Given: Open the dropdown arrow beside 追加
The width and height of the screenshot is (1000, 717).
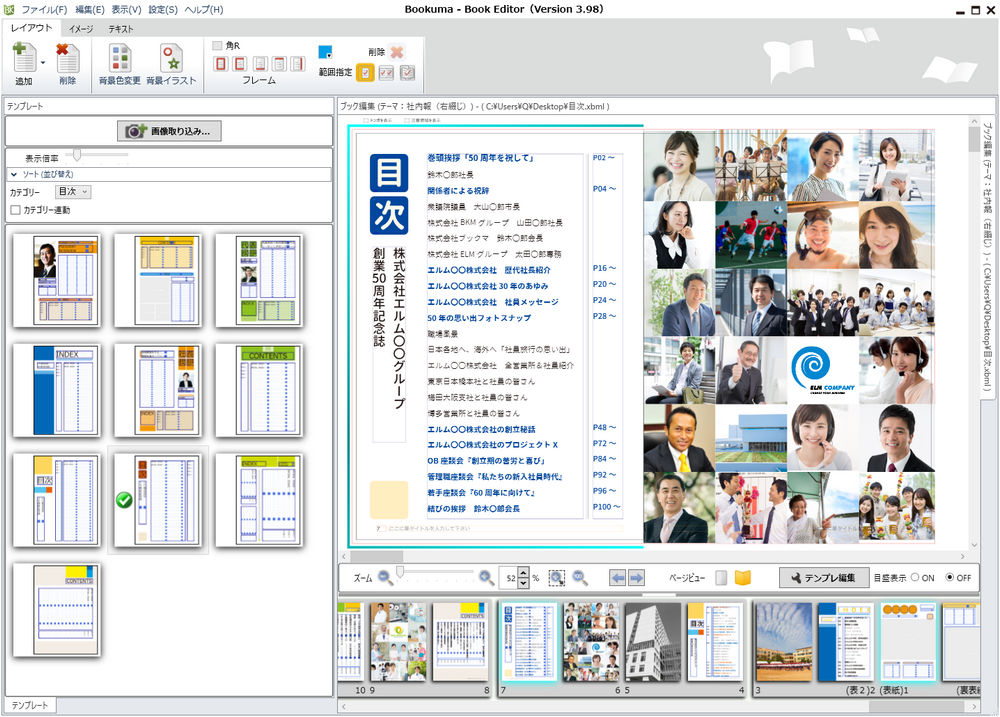Looking at the screenshot, I should pyautogui.click(x=42, y=60).
